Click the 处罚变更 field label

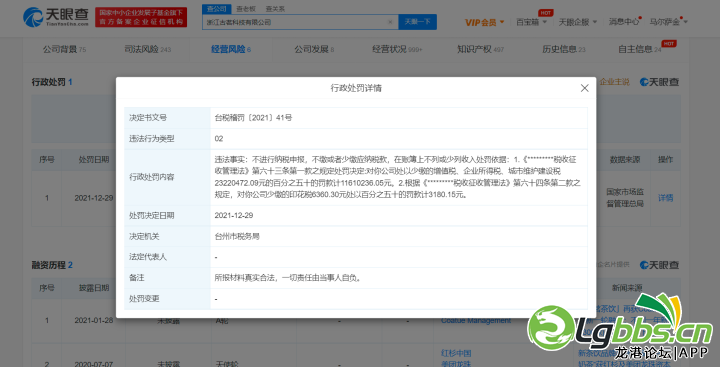144,299
